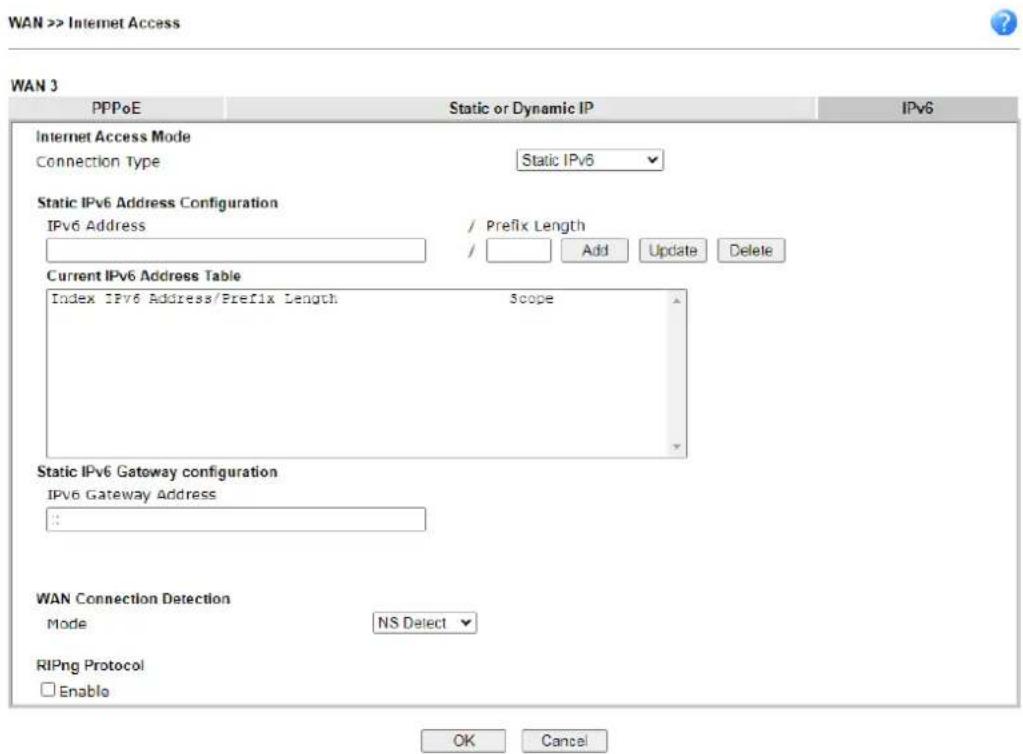The height and width of the screenshot is (754, 1023).
Task: Switch to Static or Dynamic IP tab
Action: tap(521, 108)
